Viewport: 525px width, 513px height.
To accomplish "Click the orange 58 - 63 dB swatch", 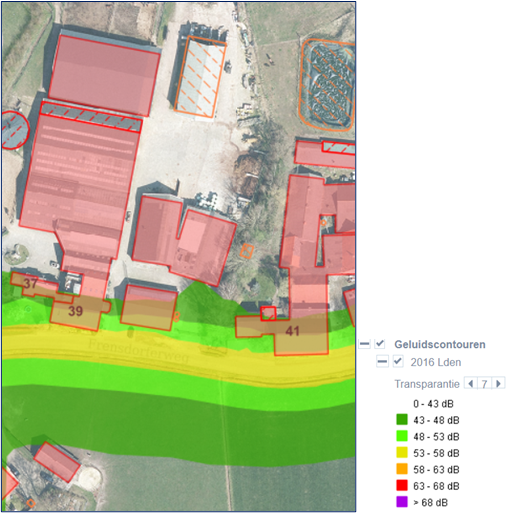I will [402, 469].
